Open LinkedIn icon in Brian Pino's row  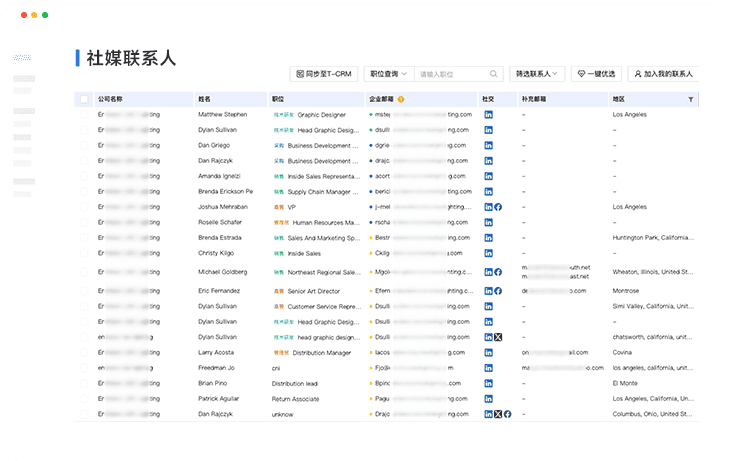click(488, 383)
